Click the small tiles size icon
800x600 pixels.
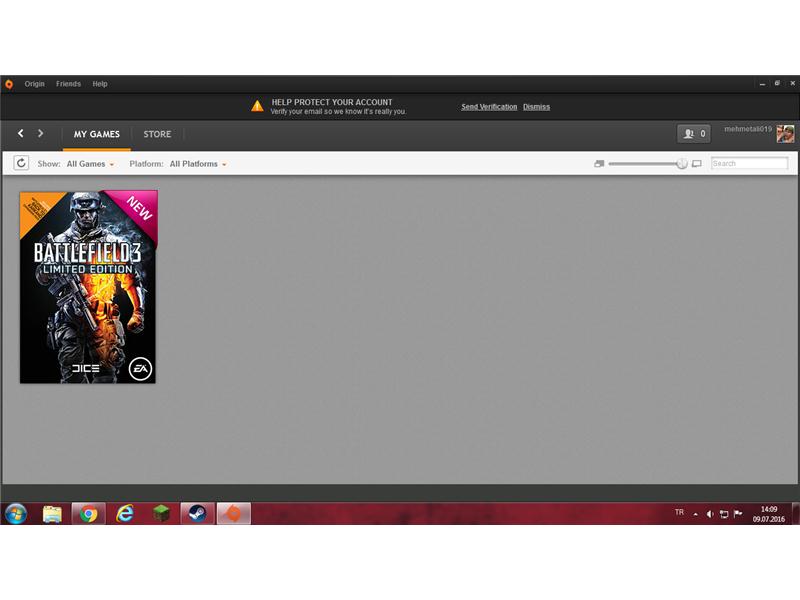(599, 164)
